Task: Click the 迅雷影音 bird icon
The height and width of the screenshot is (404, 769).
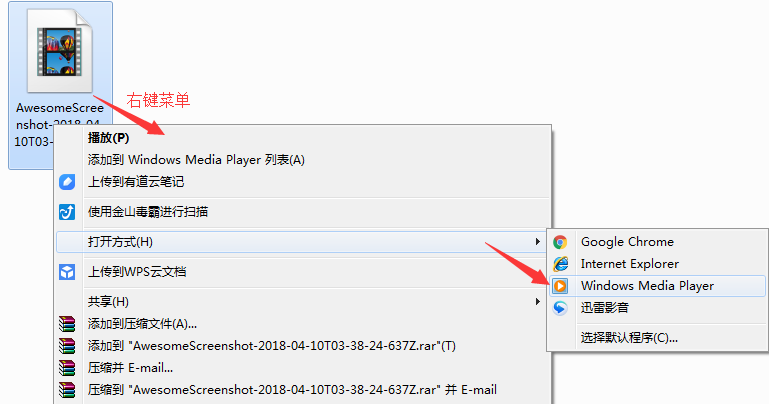Action: click(x=560, y=308)
